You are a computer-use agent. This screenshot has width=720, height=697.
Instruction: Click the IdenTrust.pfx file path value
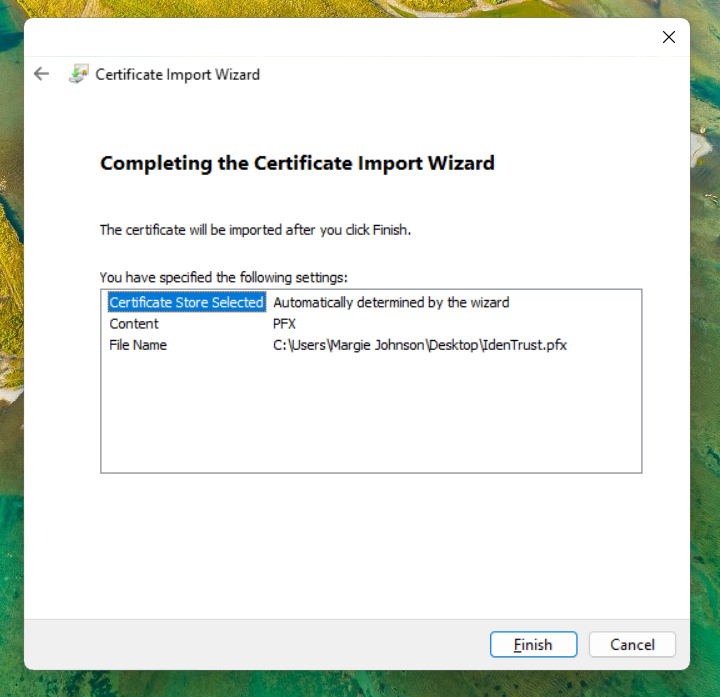point(420,345)
